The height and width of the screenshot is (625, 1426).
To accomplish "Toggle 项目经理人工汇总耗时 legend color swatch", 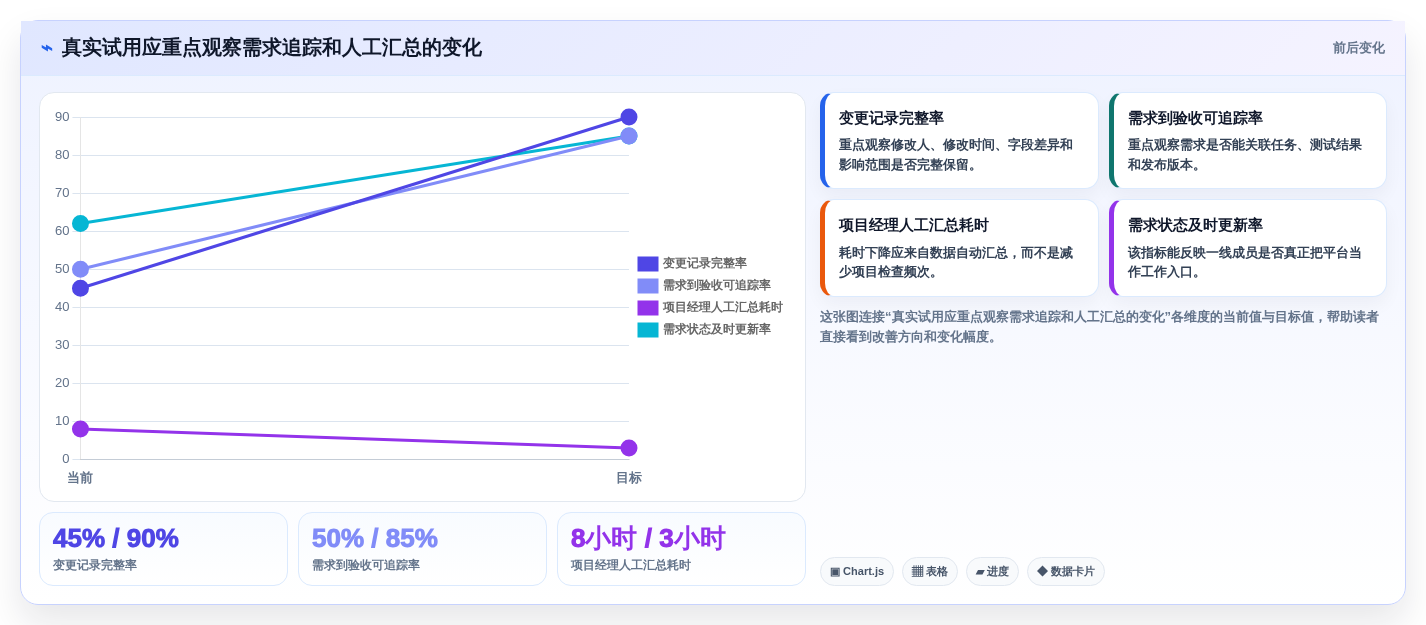I will [648, 308].
